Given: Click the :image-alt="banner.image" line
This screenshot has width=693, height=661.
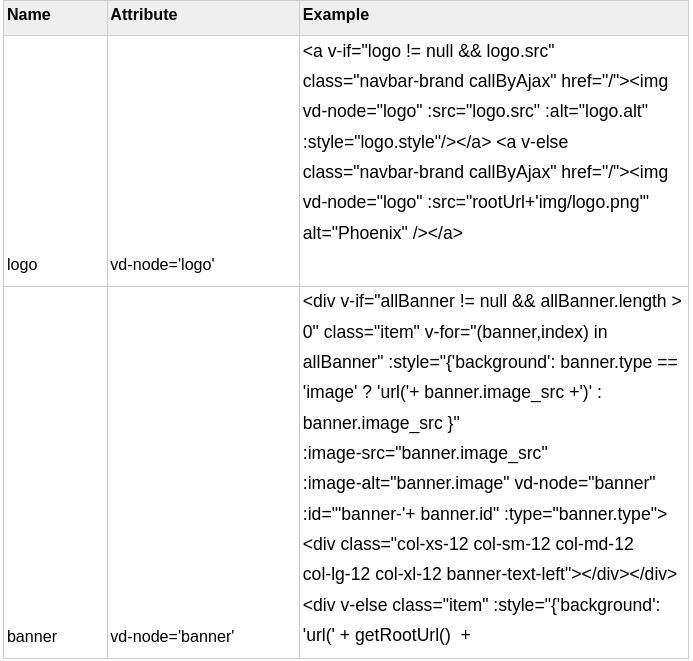Looking at the screenshot, I should [479, 483].
